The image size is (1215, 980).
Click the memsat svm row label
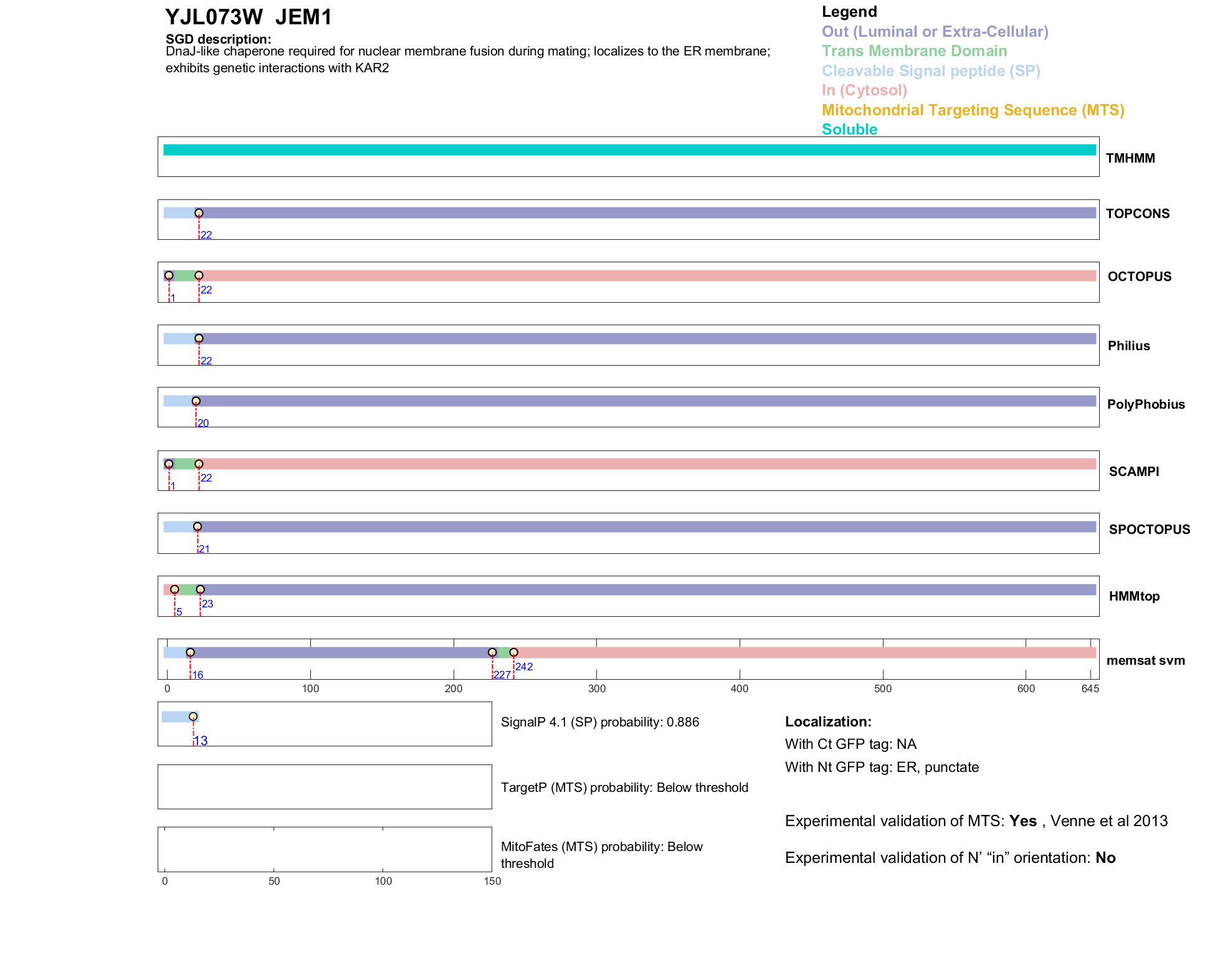(1145, 660)
